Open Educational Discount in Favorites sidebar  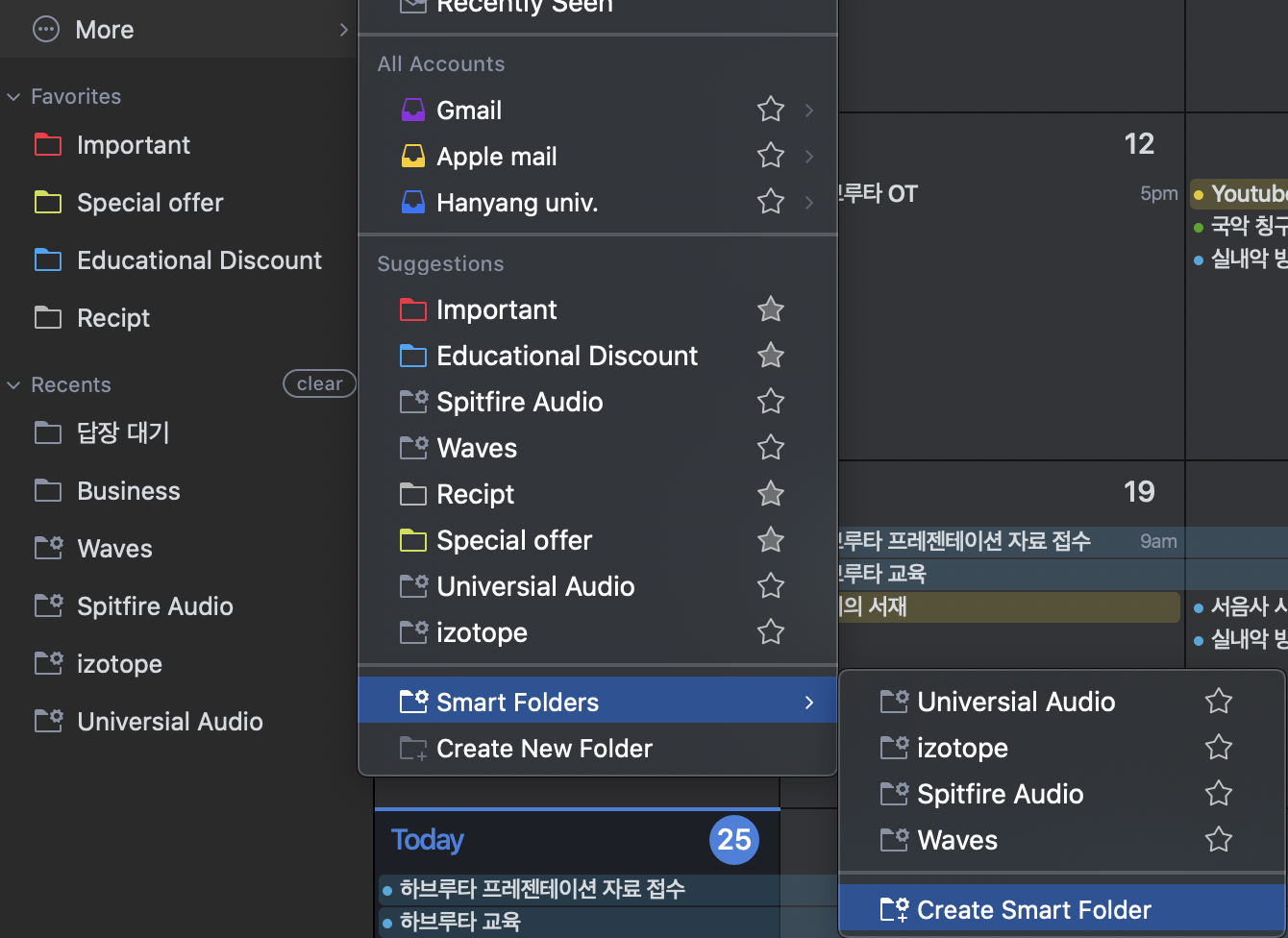coord(178,260)
